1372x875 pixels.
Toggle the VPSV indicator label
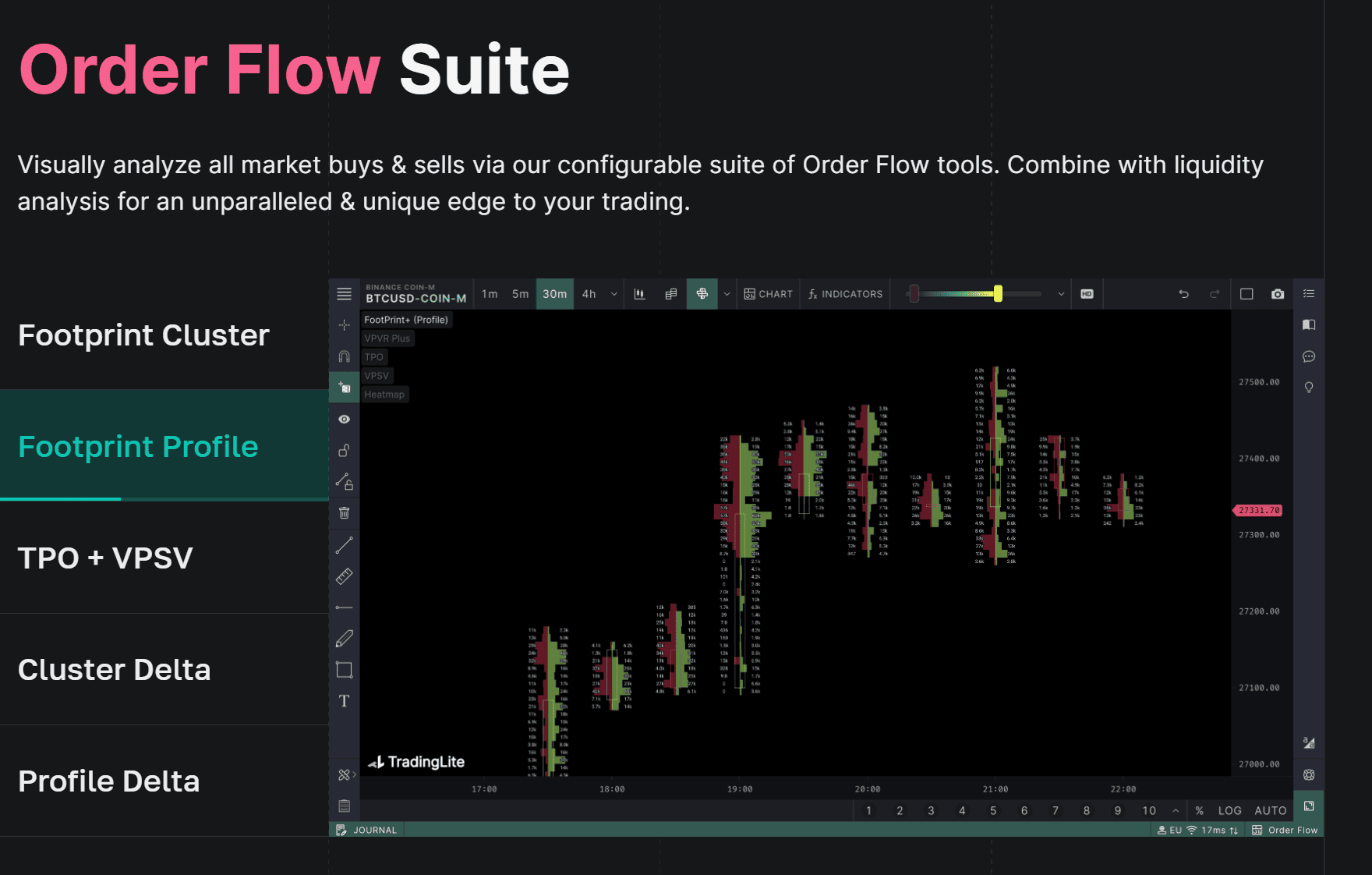coord(377,376)
